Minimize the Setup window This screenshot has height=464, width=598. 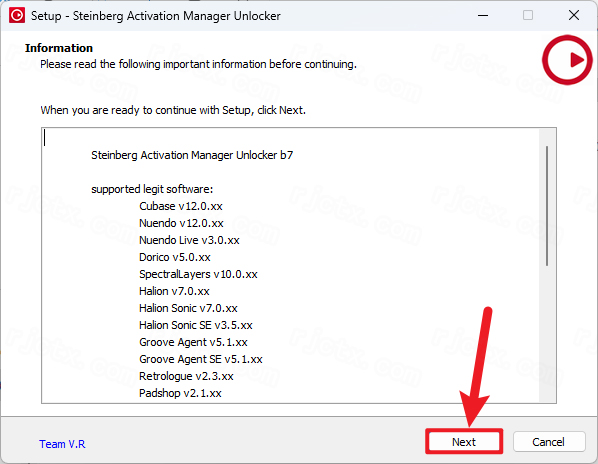(483, 16)
